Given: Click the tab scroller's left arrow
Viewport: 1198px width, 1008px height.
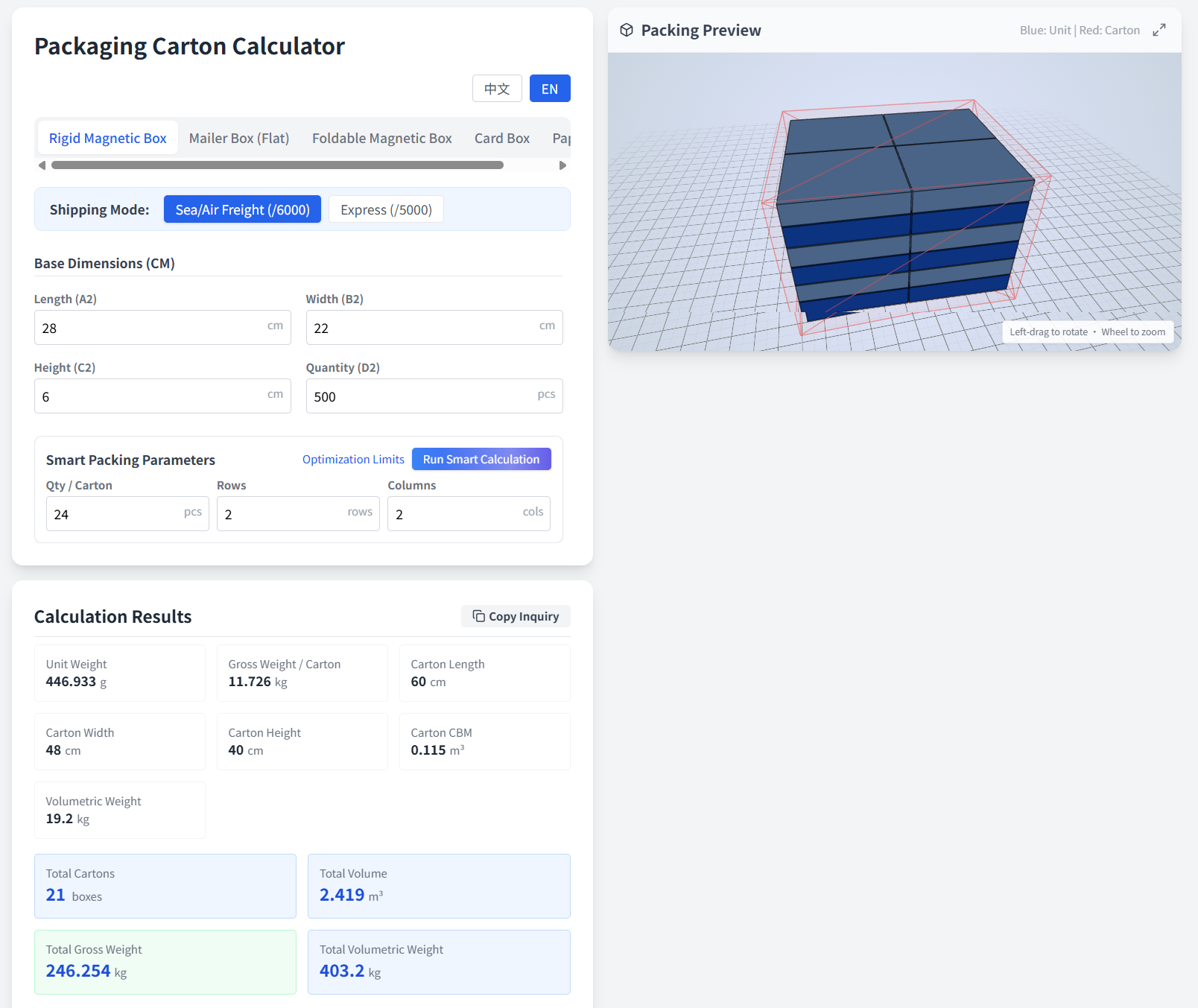Looking at the screenshot, I should coord(42,165).
